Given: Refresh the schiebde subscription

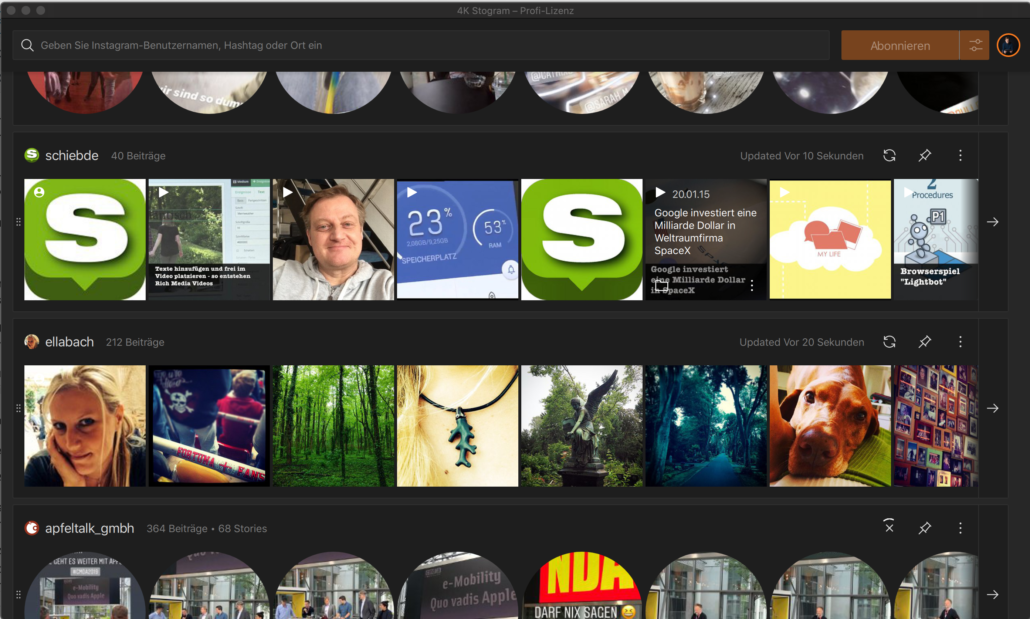Looking at the screenshot, I should [889, 156].
